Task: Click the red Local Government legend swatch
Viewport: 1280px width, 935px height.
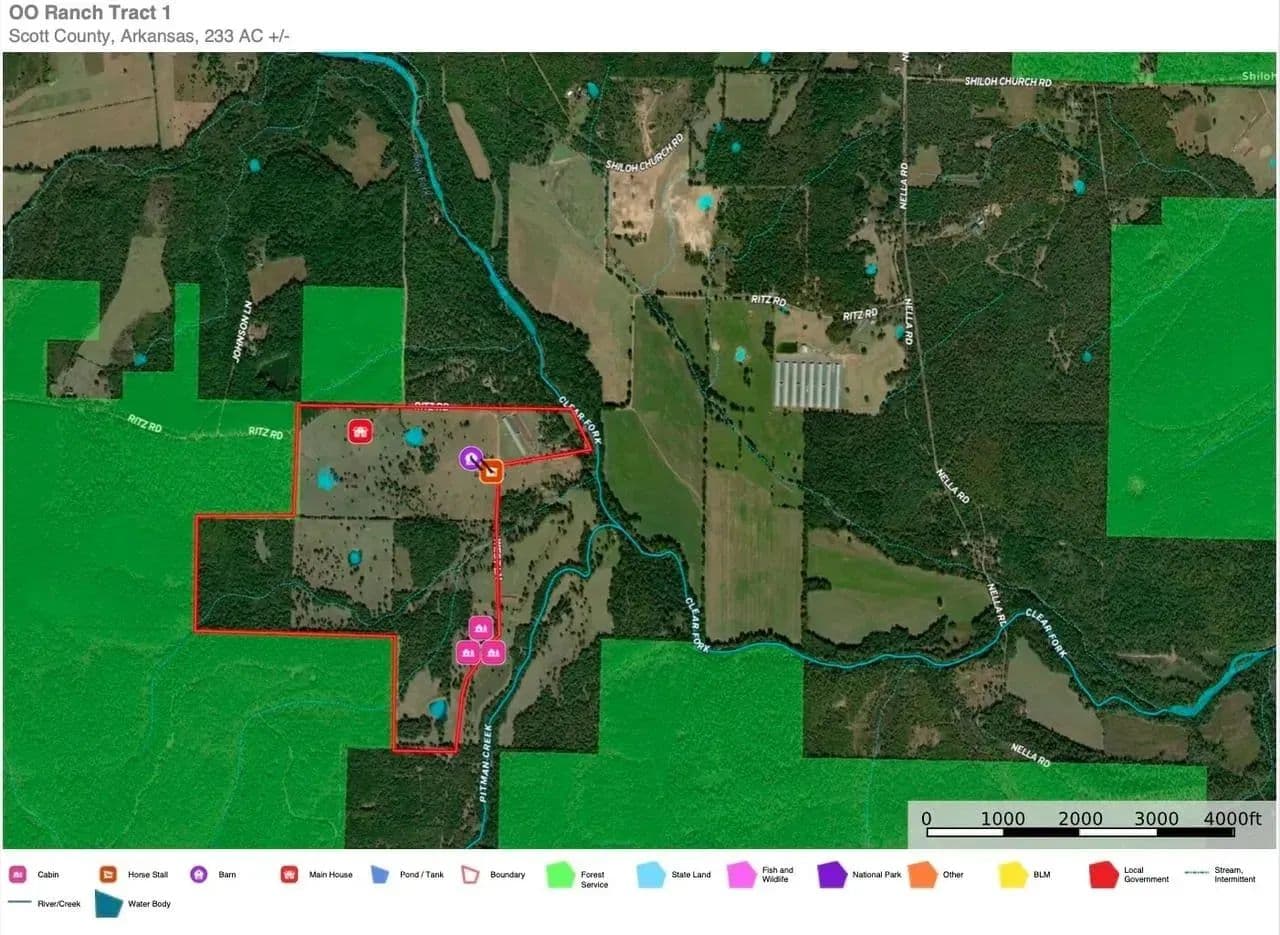Action: pos(1103,875)
